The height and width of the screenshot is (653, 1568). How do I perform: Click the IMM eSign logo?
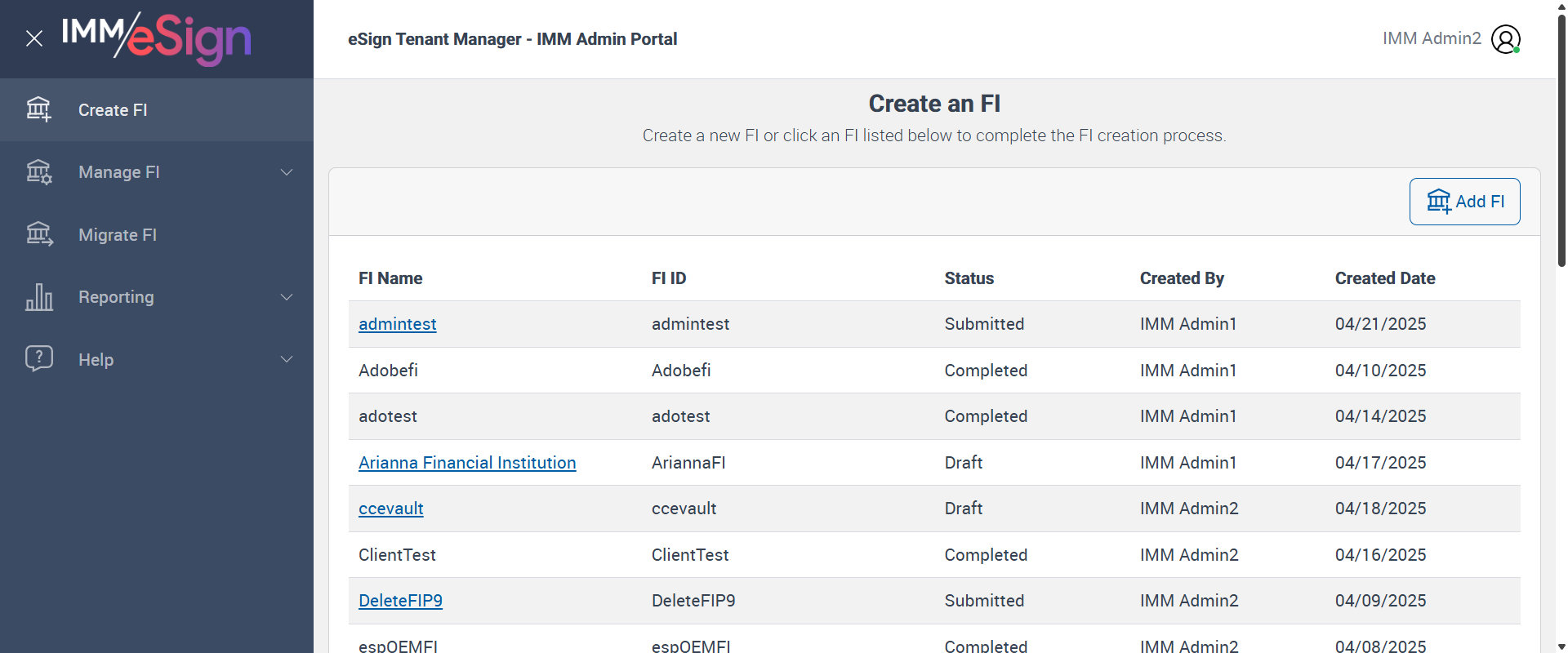pyautogui.click(x=157, y=38)
